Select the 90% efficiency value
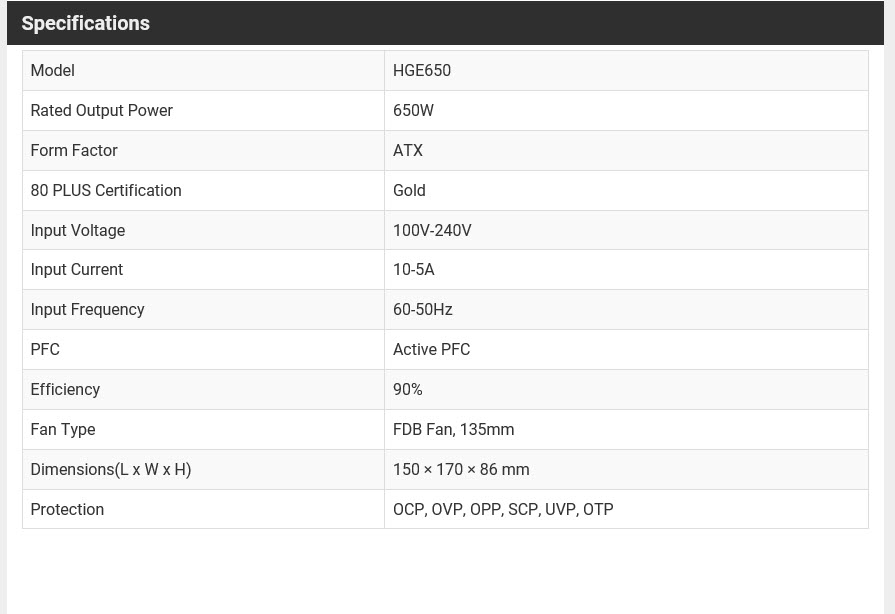The height and width of the screenshot is (614, 895). point(408,390)
